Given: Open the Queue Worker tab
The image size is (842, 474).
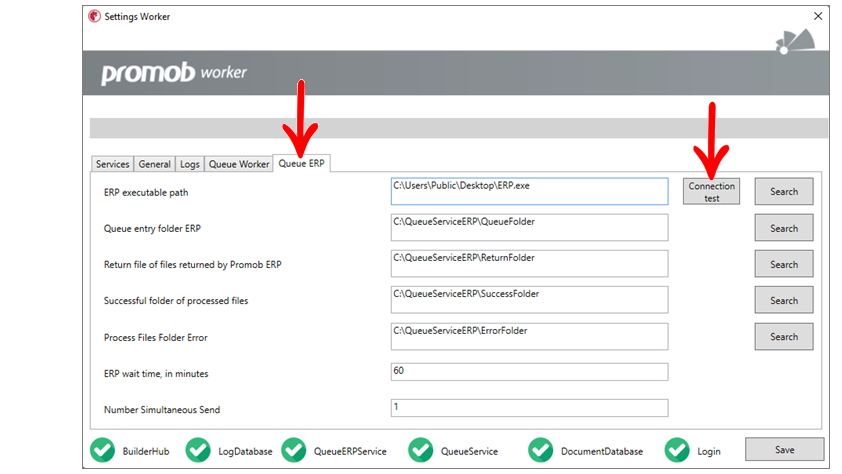Looking at the screenshot, I should point(238,164).
